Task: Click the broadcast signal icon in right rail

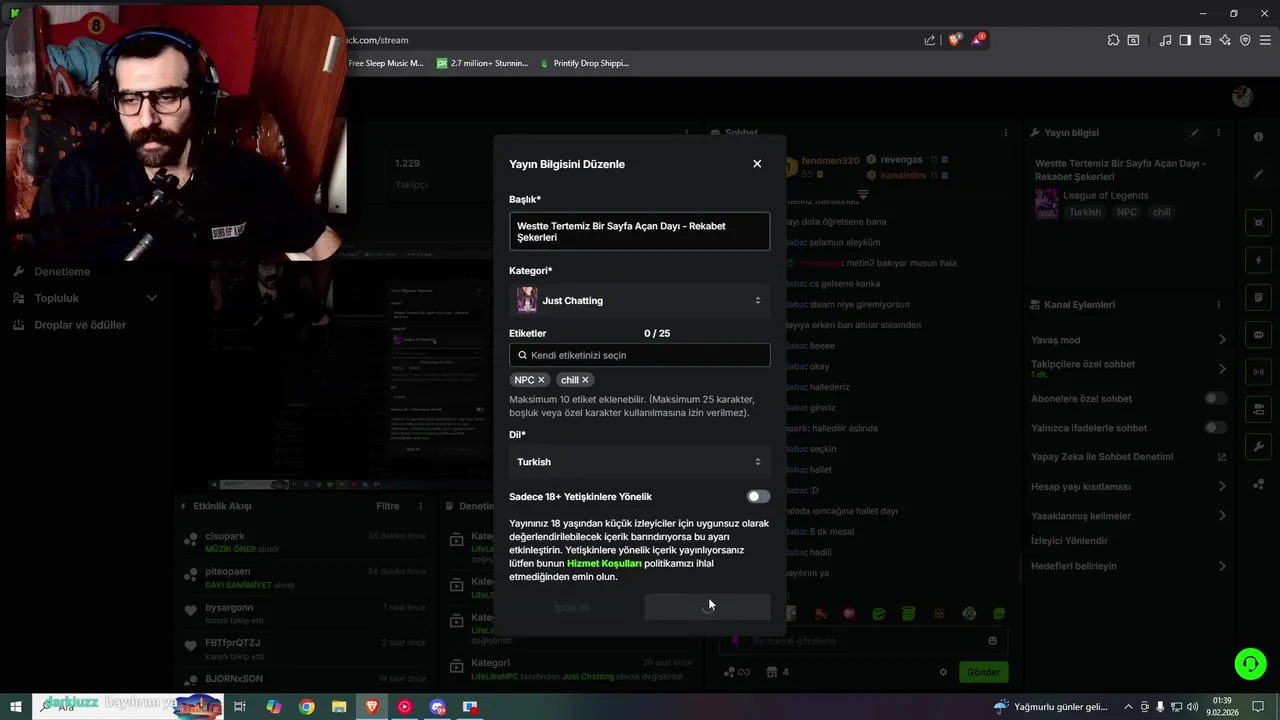Action: coord(1258,372)
